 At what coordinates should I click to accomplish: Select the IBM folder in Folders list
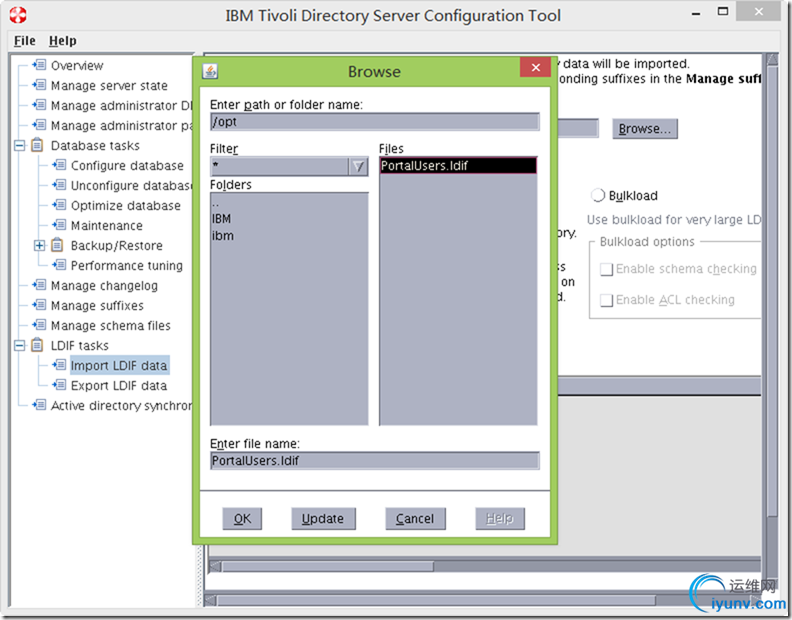point(221,219)
